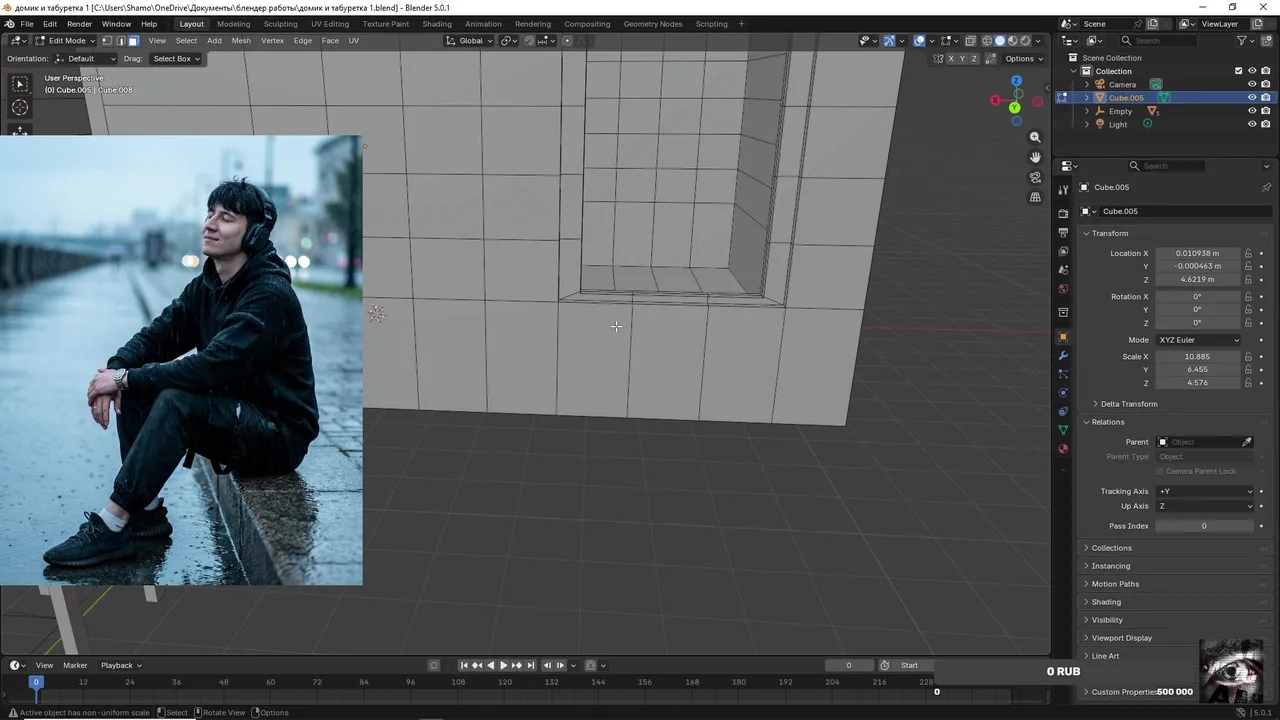Open the Vertex menu

[272, 41]
